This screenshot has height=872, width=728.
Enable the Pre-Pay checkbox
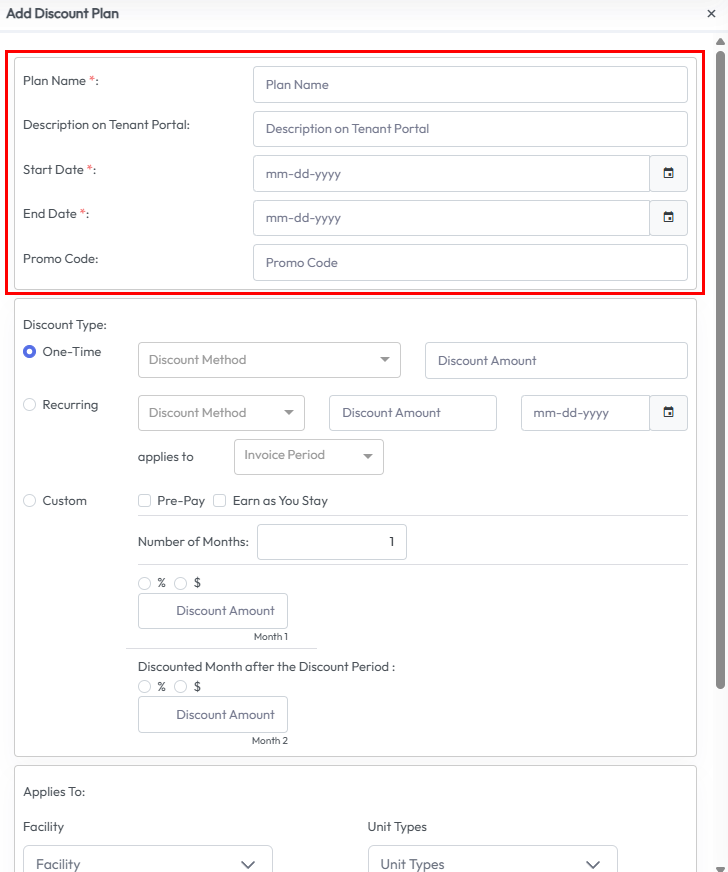(x=145, y=501)
